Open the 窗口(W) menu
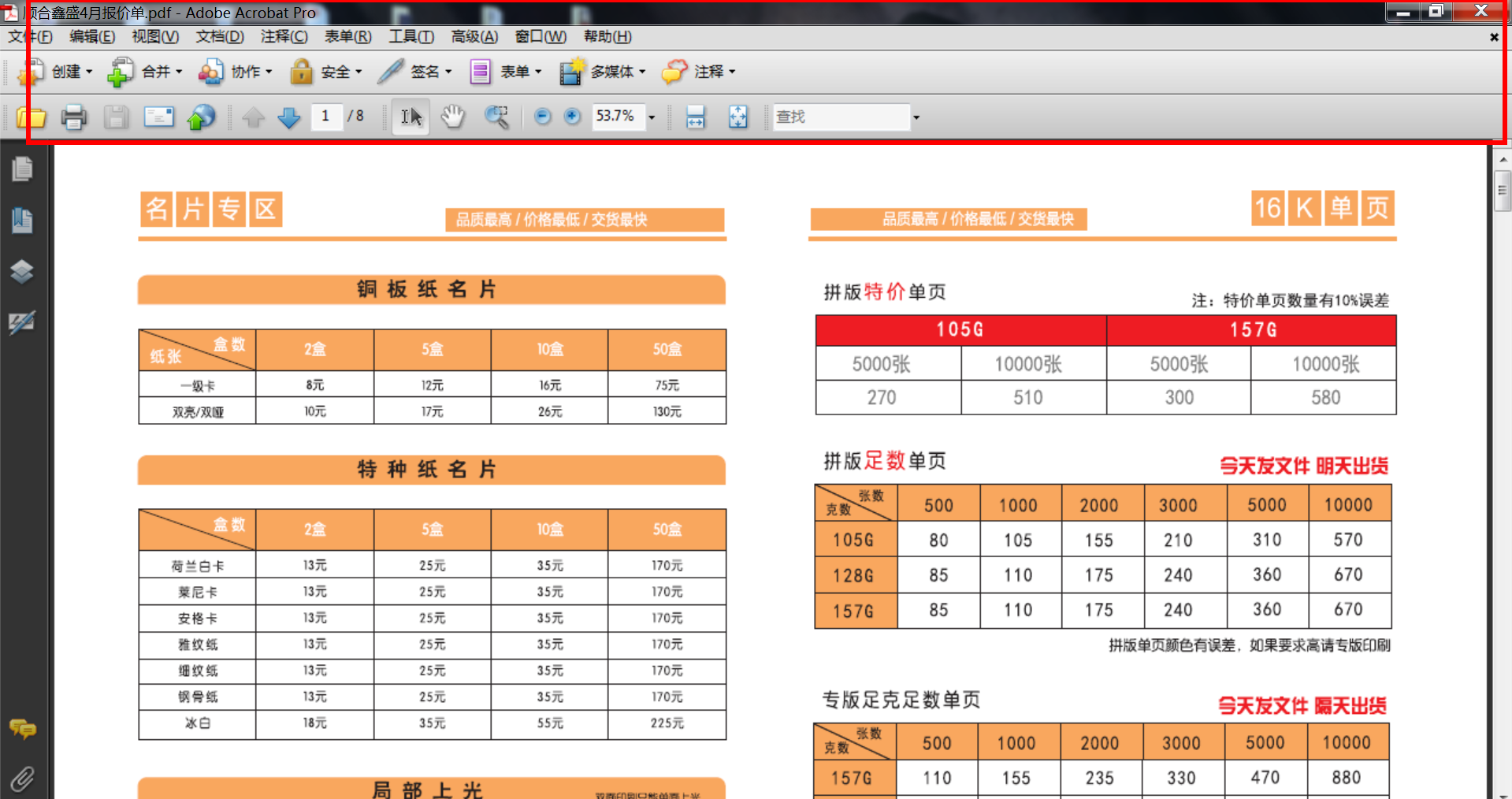Screen dimensions: 1512x799 [x=541, y=37]
